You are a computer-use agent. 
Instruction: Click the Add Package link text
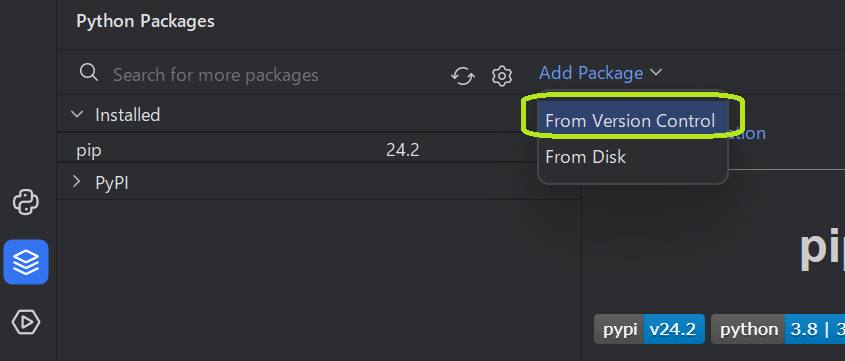tap(591, 73)
